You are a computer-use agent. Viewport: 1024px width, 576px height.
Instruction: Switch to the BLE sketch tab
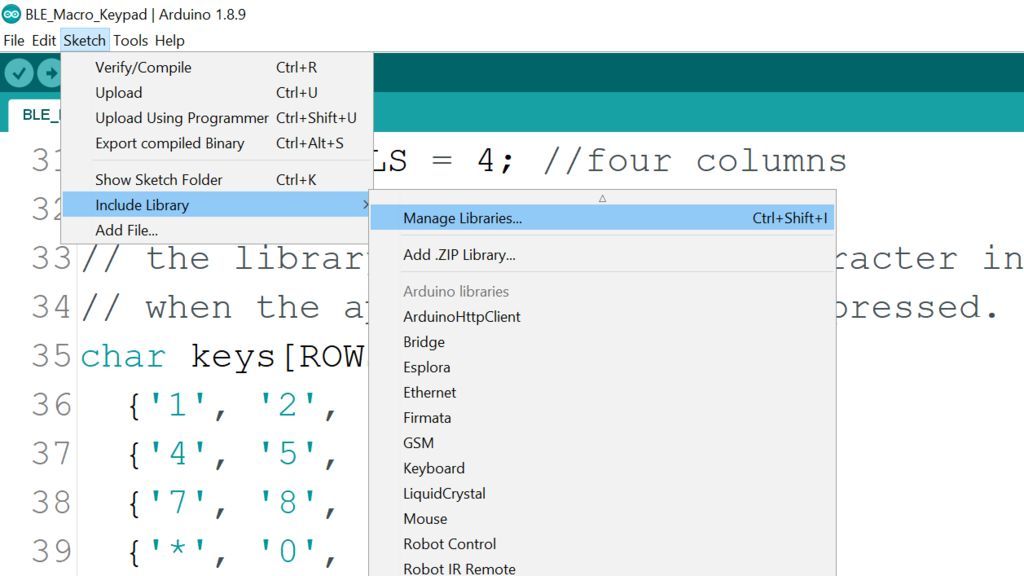(40, 114)
